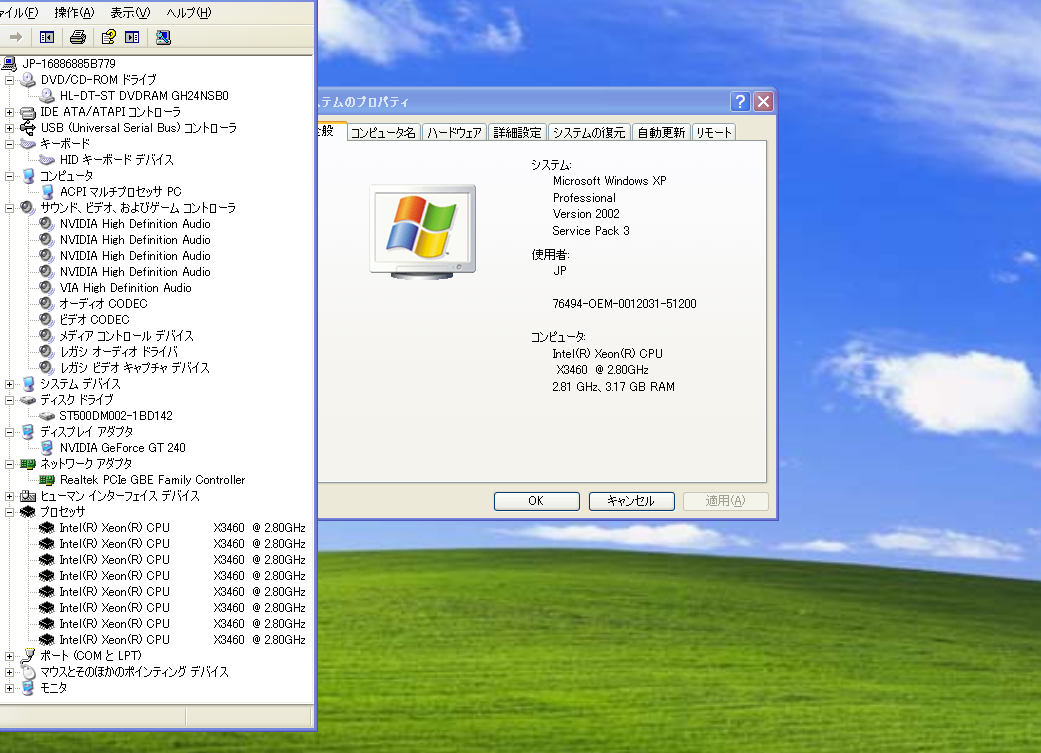Expand the ポート (COM と LPT) node
1041x753 pixels.
pos(9,655)
